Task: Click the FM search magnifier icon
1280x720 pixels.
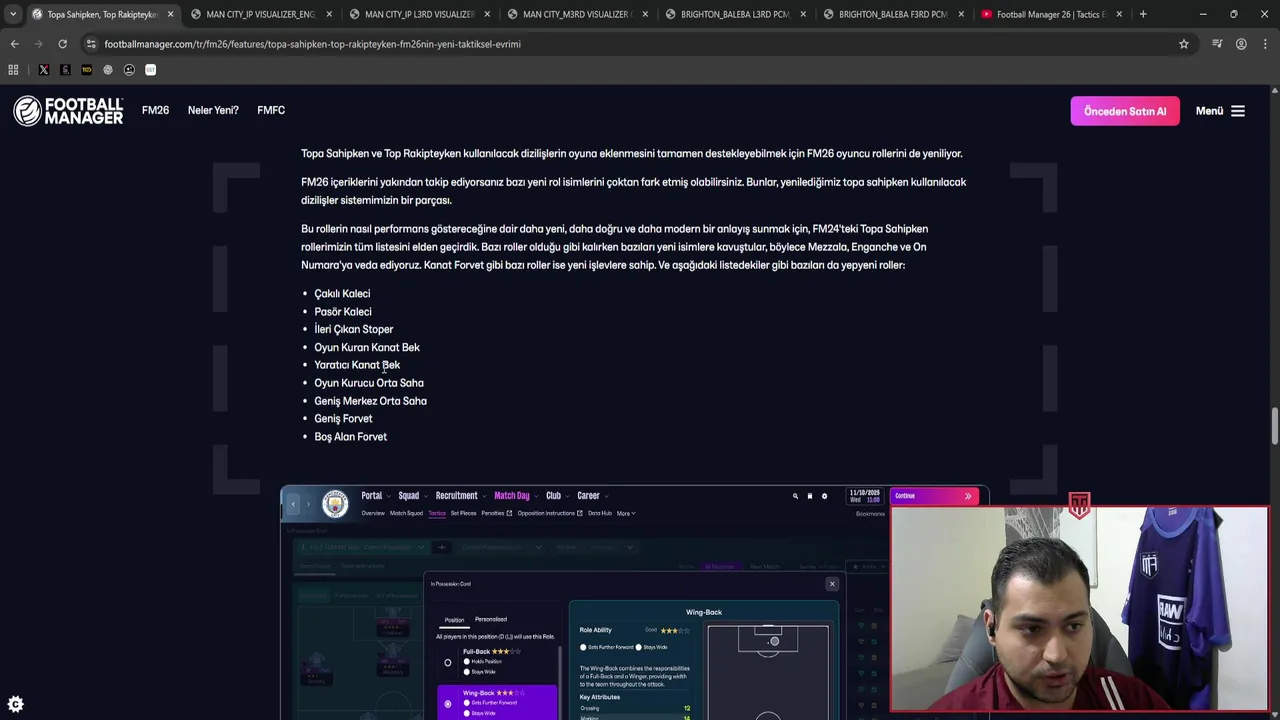Action: click(x=796, y=496)
